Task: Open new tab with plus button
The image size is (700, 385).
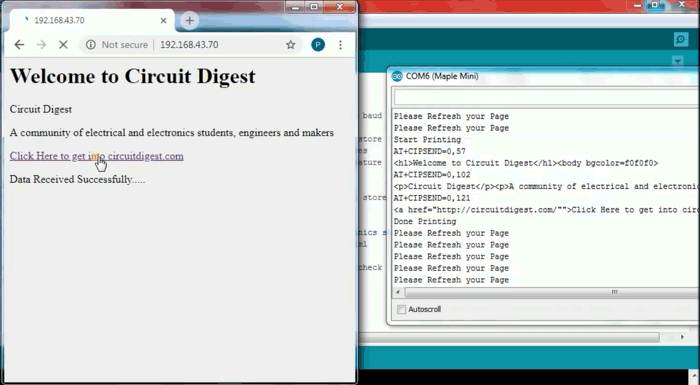Action: click(189, 21)
